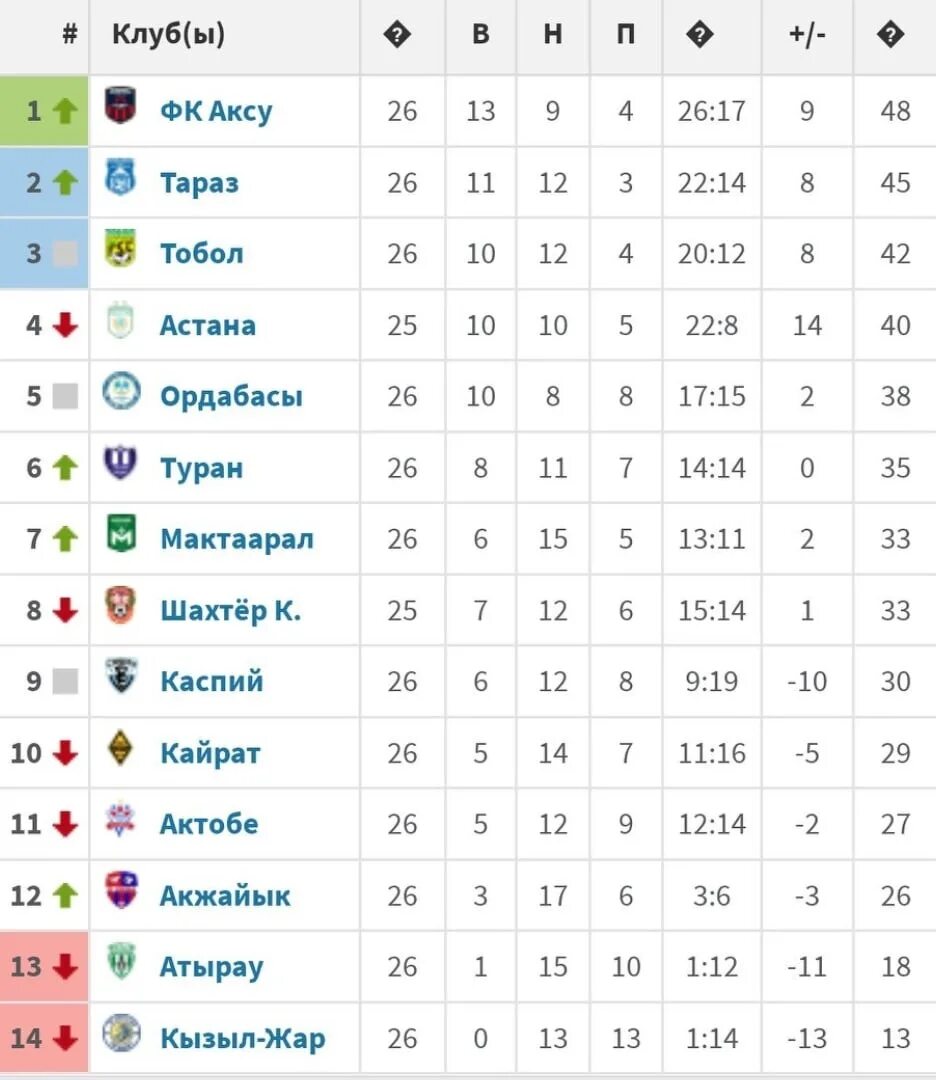
Task: Sort by the Клуб(ы) column header
Action: (x=169, y=34)
